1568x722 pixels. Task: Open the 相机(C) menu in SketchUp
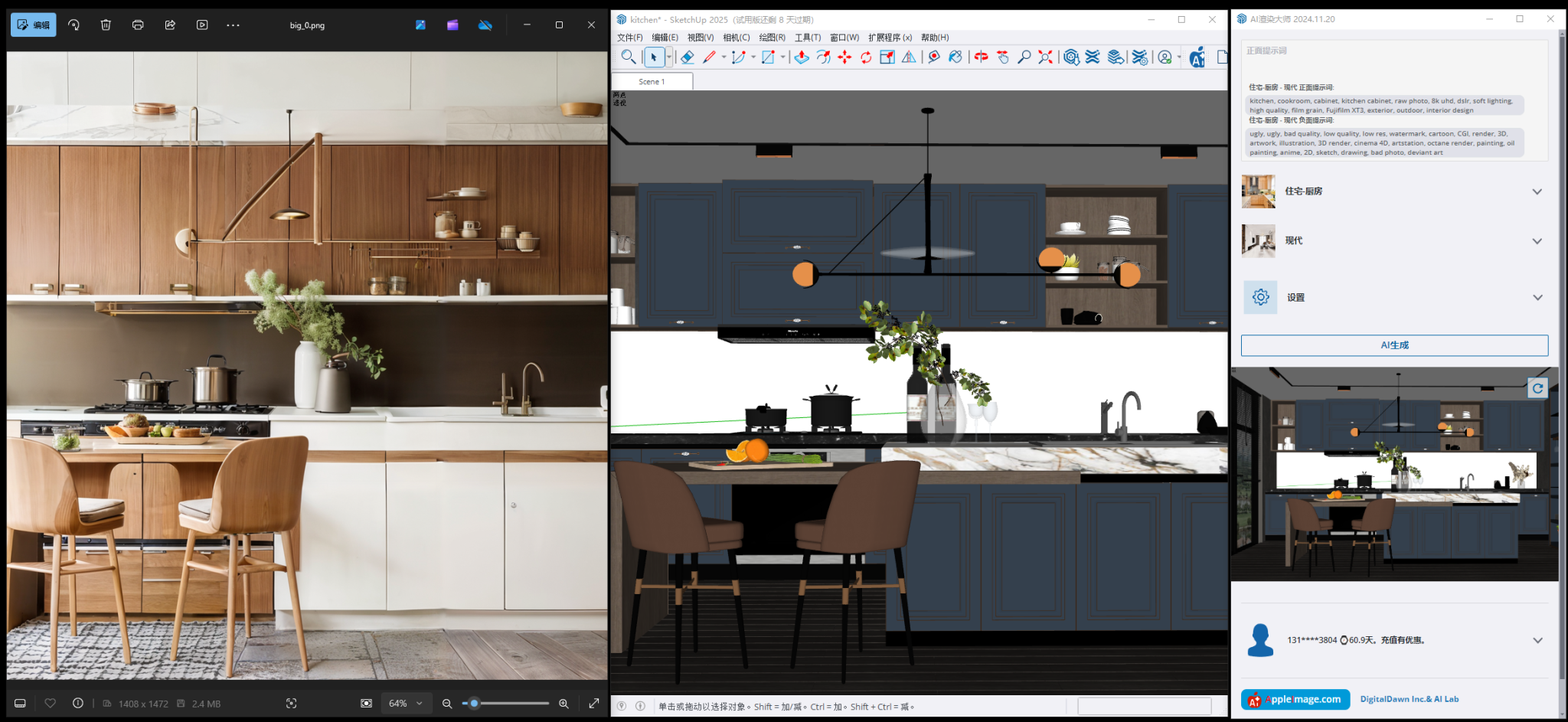click(737, 37)
